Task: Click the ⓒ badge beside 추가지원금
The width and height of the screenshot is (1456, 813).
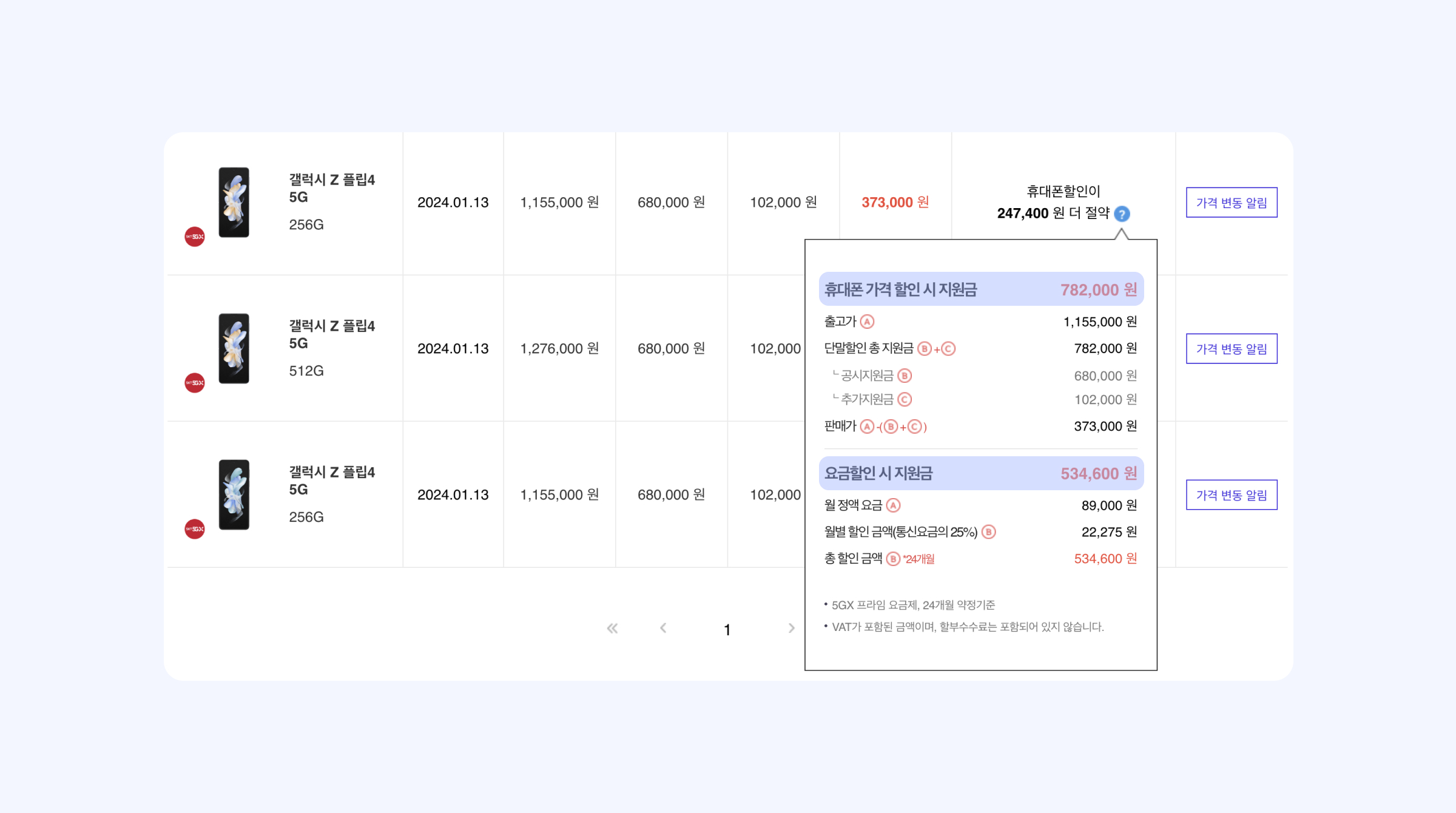Action: (x=905, y=399)
